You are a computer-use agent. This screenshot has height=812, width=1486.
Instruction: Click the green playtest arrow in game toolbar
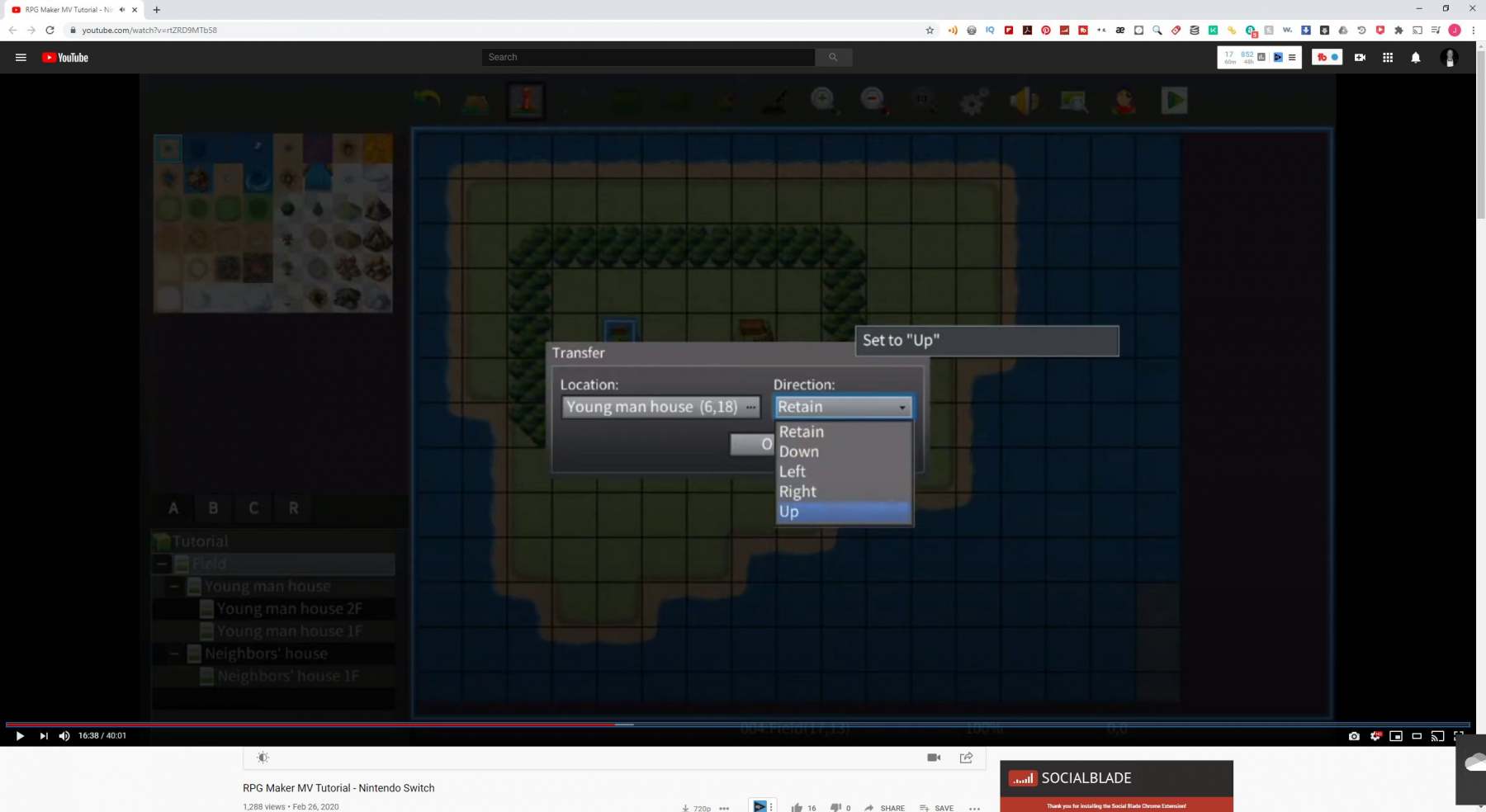click(1174, 101)
